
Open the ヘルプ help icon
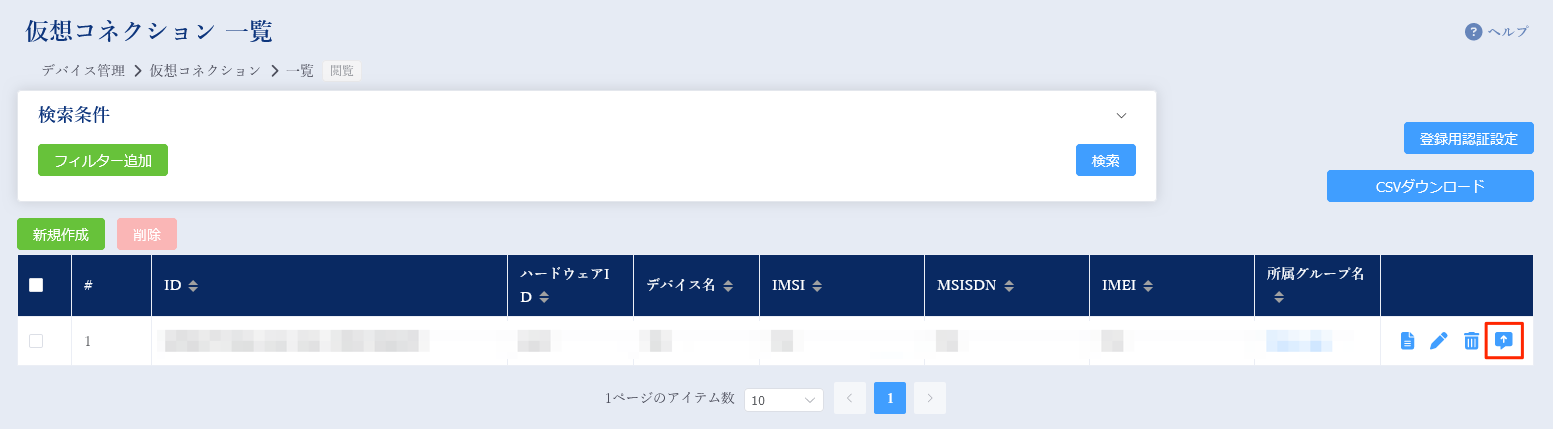pyautogui.click(x=1473, y=32)
